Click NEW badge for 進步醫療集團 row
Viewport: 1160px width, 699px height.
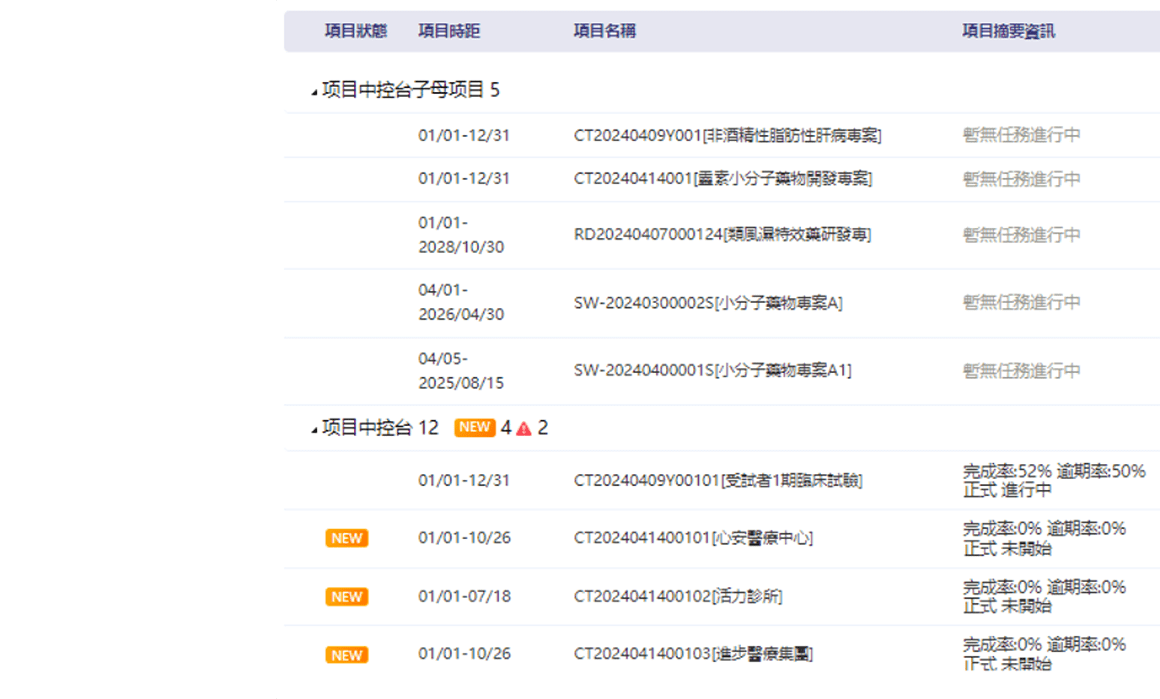pyautogui.click(x=346, y=655)
